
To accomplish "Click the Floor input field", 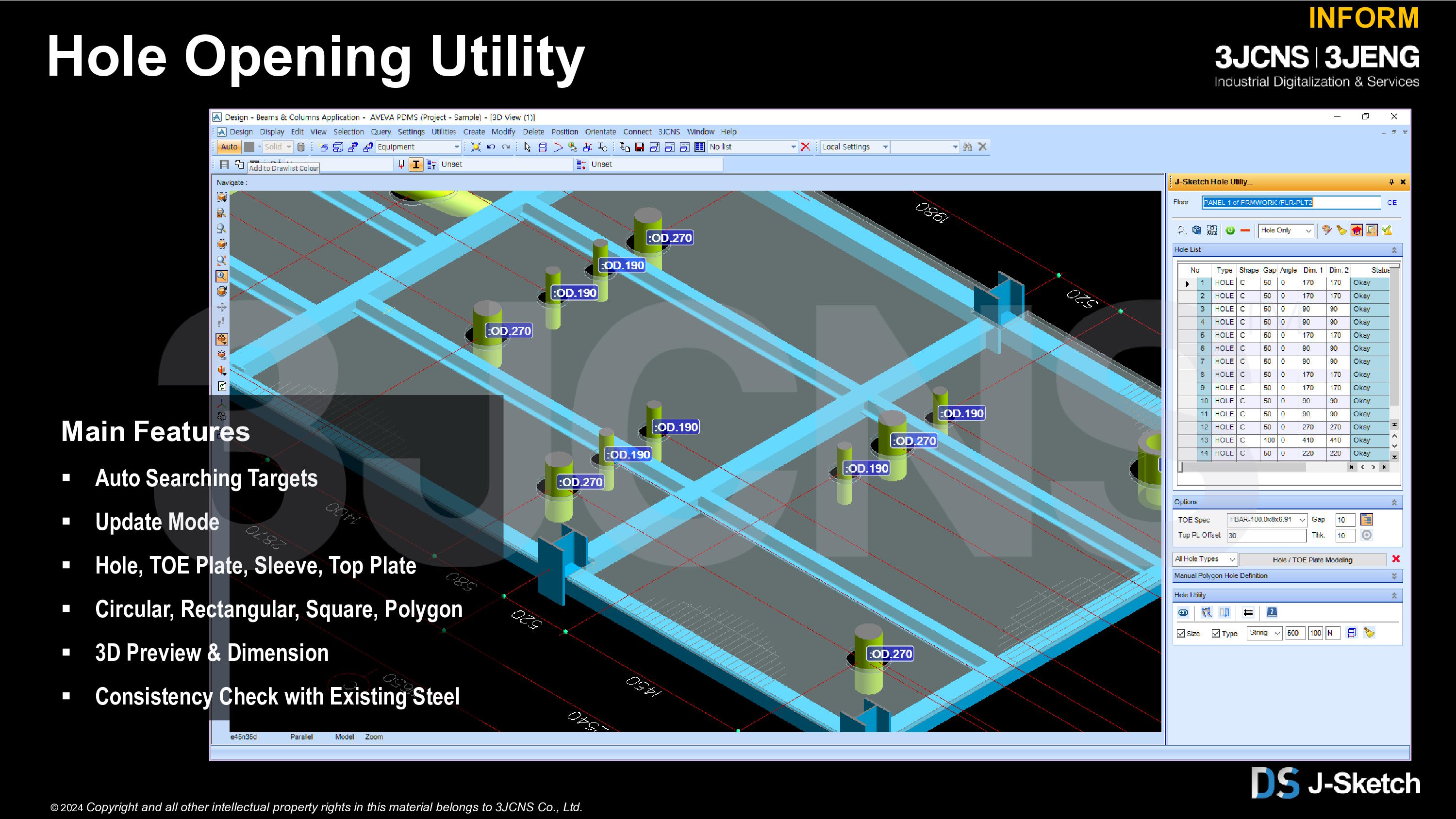I will (1291, 202).
